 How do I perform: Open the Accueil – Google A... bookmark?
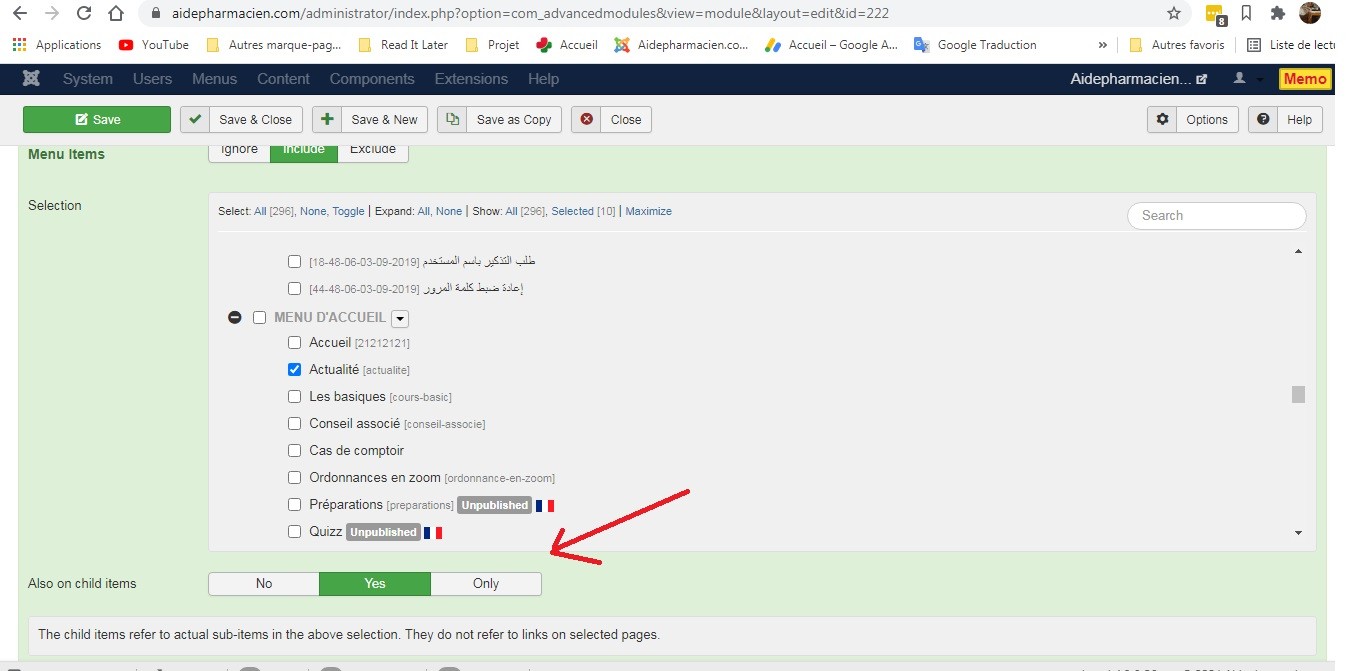pos(831,45)
